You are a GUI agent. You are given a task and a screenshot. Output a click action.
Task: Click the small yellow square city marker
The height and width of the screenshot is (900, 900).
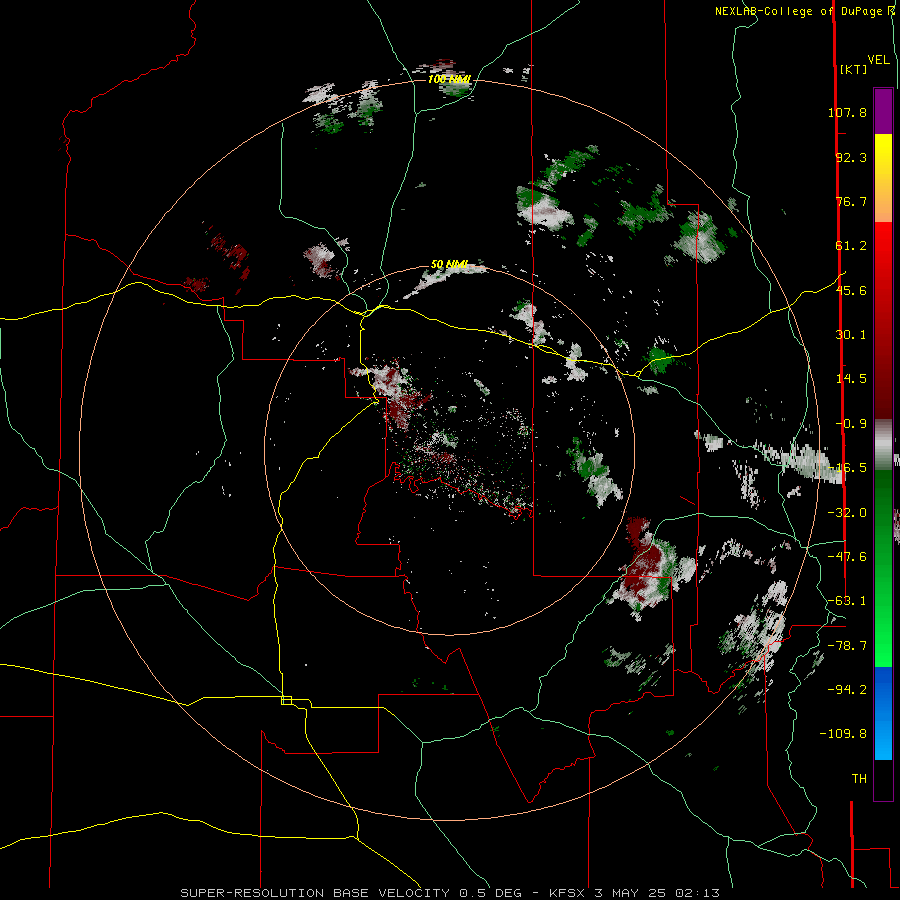click(x=286, y=700)
